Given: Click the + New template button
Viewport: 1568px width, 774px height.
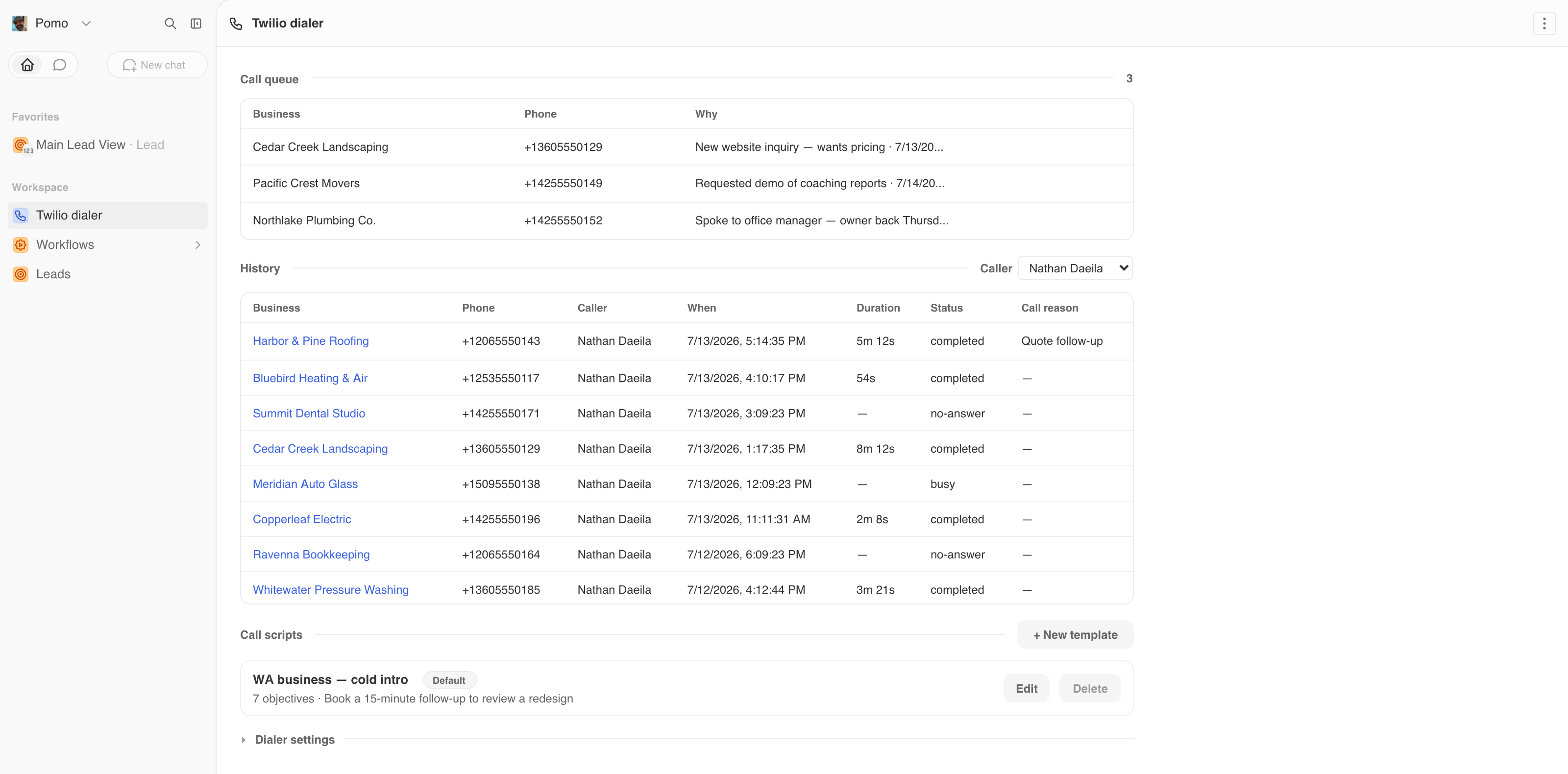Looking at the screenshot, I should (x=1075, y=635).
